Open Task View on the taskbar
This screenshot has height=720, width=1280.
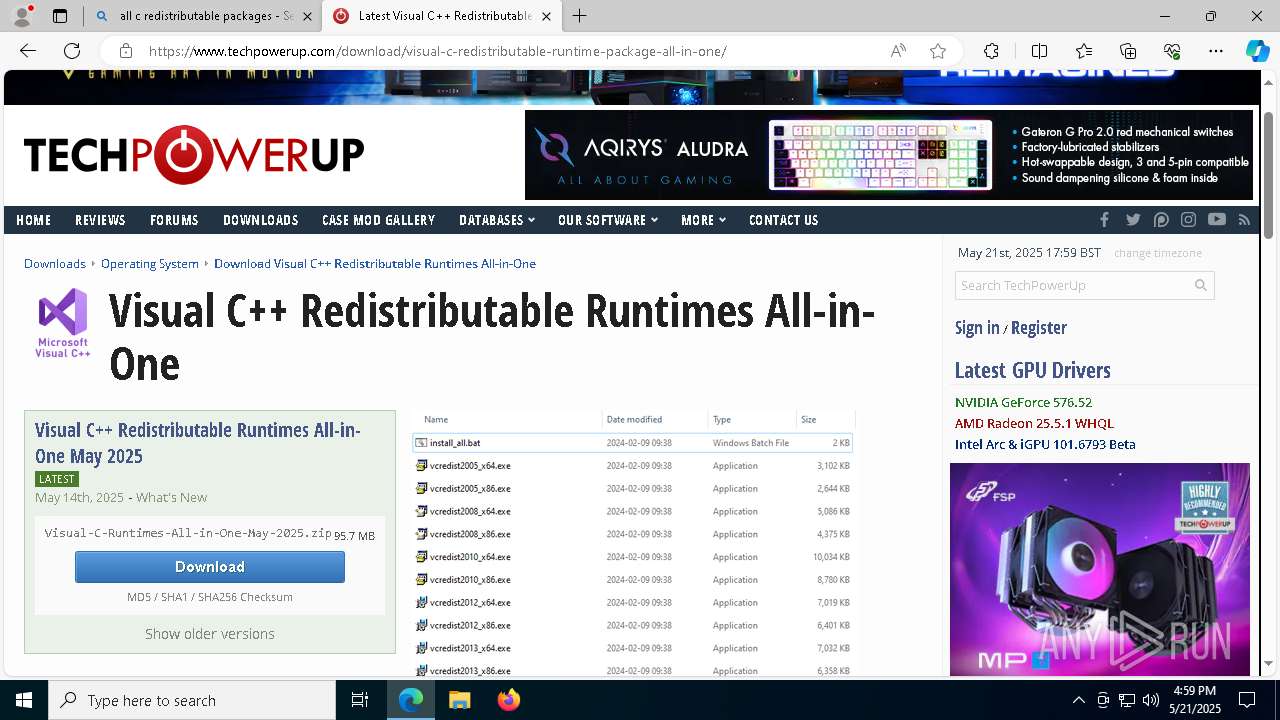coord(360,700)
